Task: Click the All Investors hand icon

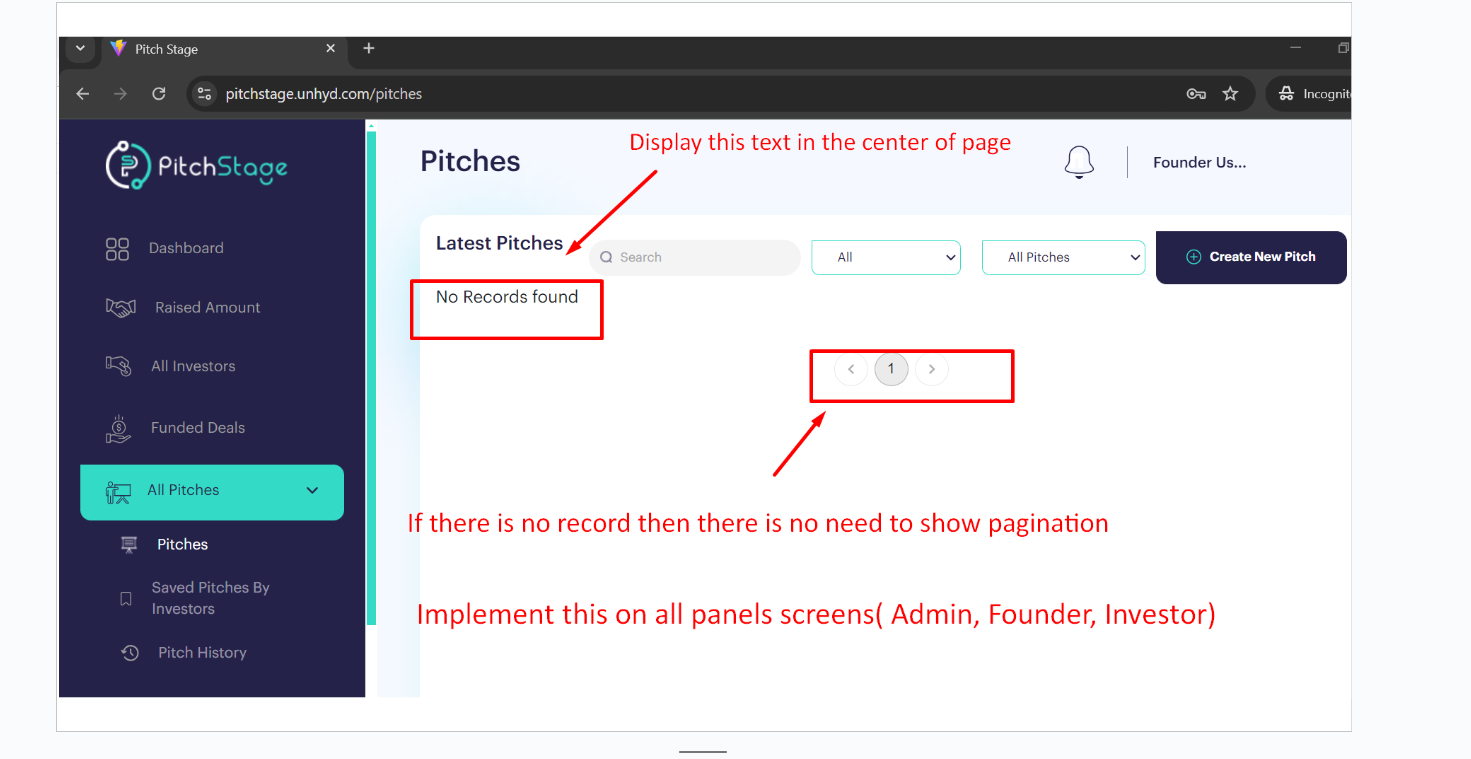Action: 118,366
